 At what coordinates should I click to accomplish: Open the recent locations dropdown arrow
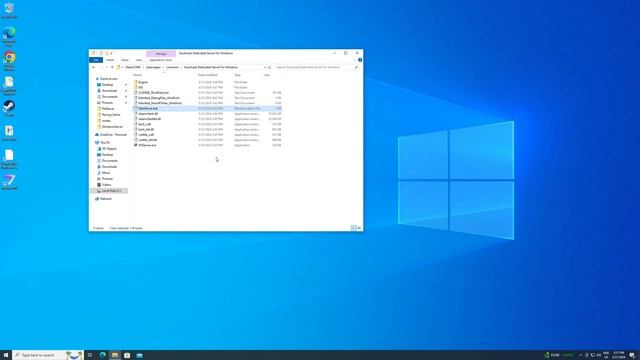(x=107, y=67)
